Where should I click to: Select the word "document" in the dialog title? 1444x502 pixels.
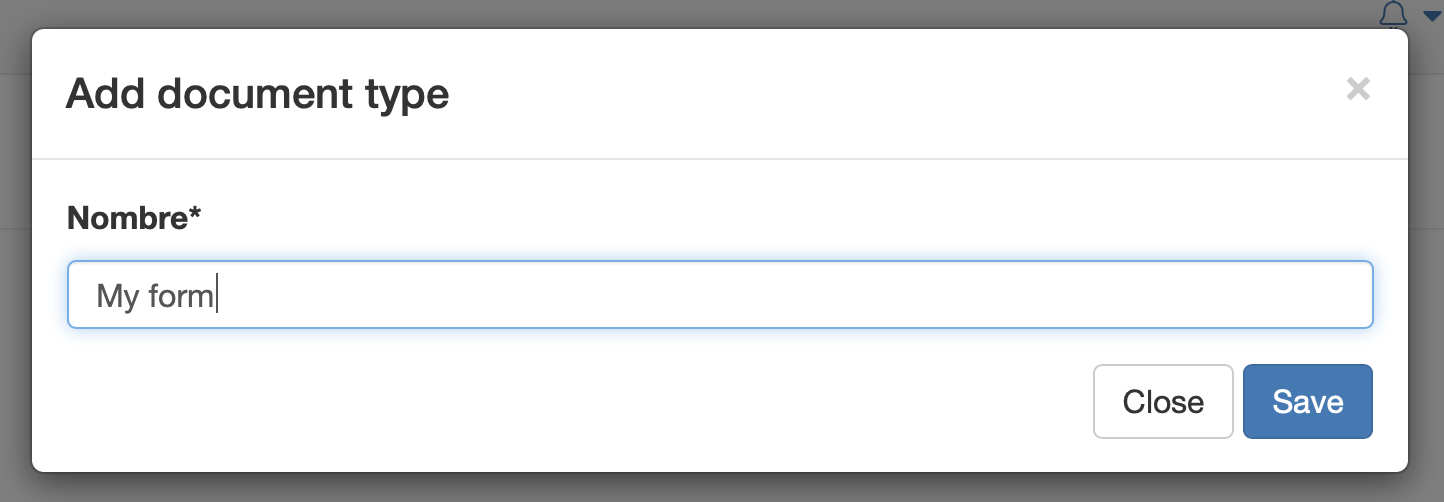click(255, 94)
